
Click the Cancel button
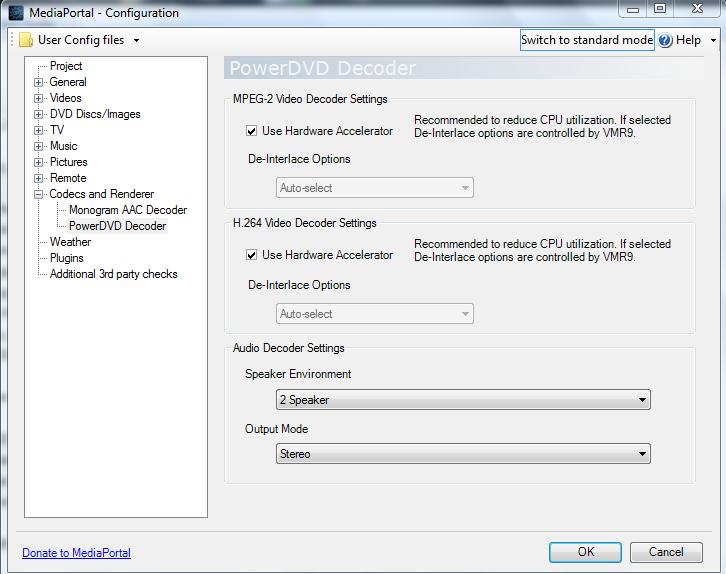coord(666,552)
